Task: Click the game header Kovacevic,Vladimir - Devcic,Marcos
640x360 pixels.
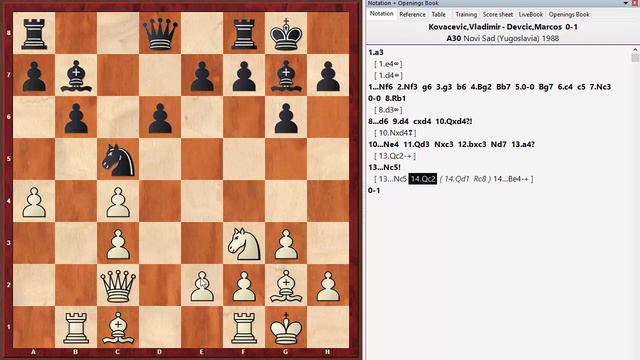Action: coord(495,27)
